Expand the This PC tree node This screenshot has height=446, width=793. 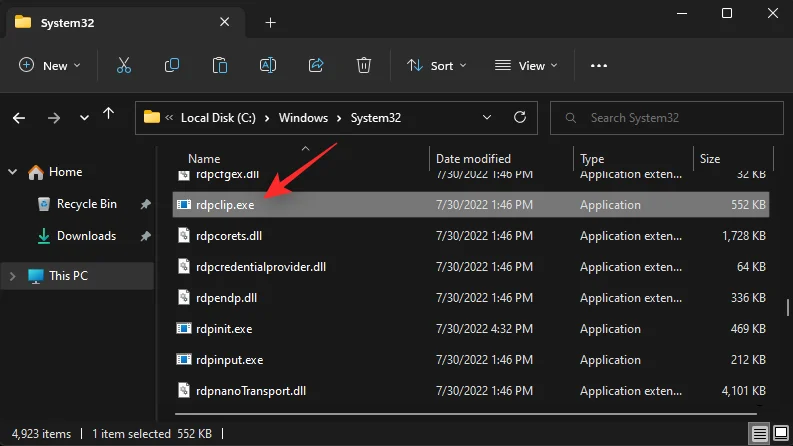(13, 276)
